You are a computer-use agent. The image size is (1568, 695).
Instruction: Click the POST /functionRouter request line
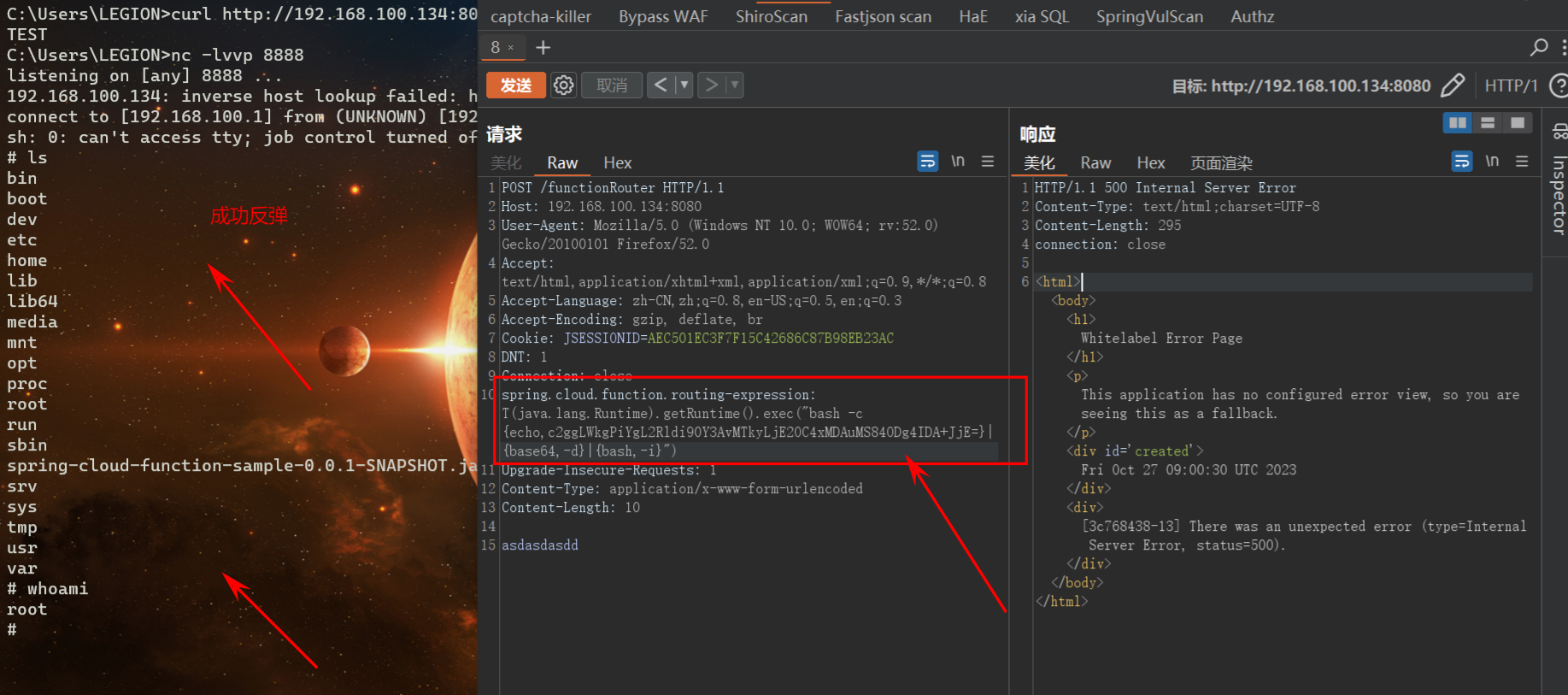click(613, 187)
